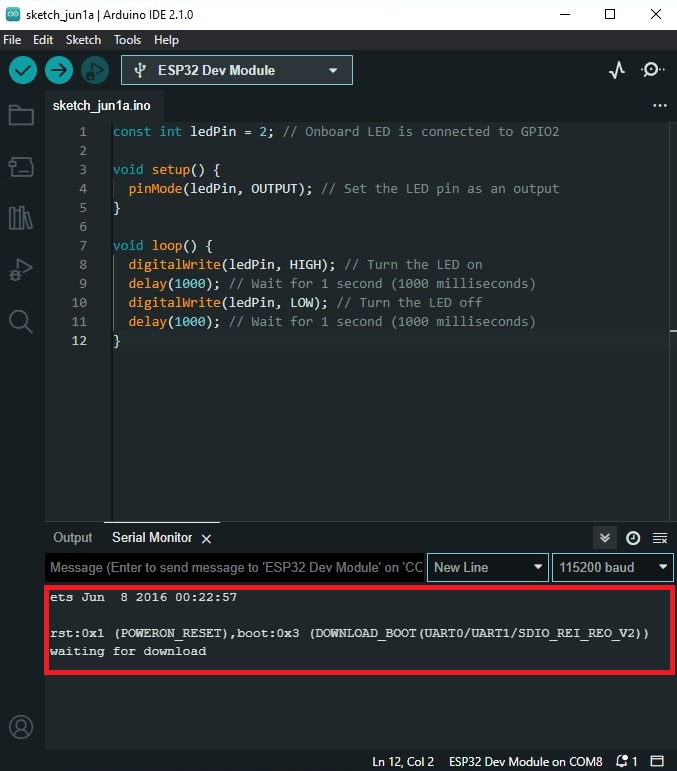677x771 pixels.
Task: Minimize the Arduino IDE window
Action: (x=565, y=14)
